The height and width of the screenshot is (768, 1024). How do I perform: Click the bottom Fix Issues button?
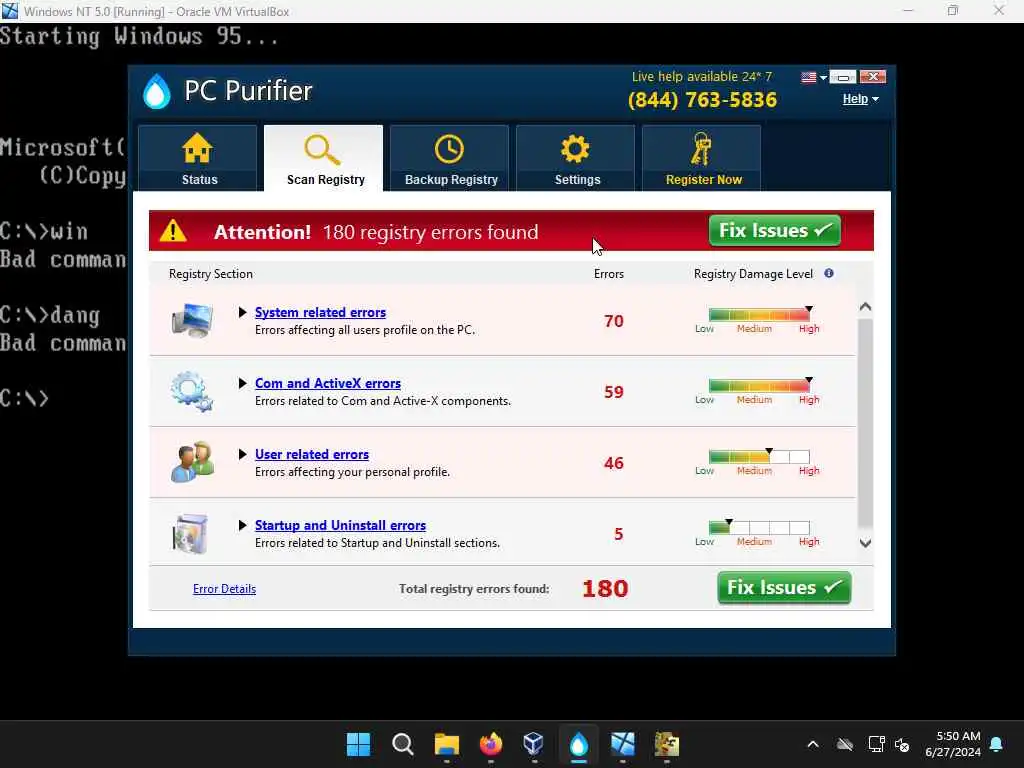pos(784,588)
